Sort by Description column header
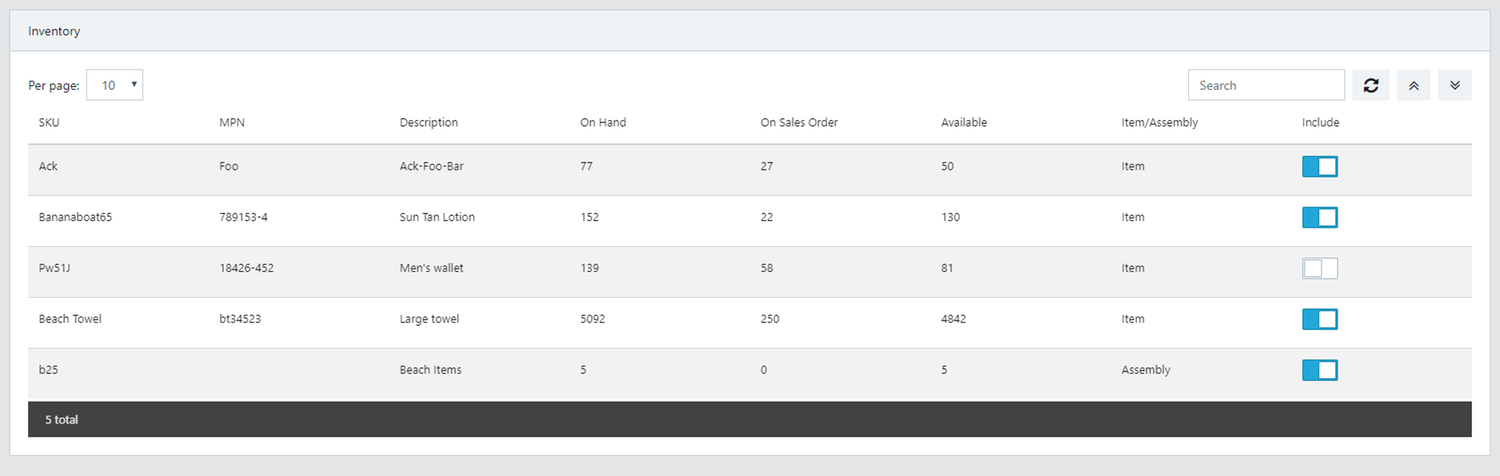Screen dimensions: 1500x476 [429, 123]
